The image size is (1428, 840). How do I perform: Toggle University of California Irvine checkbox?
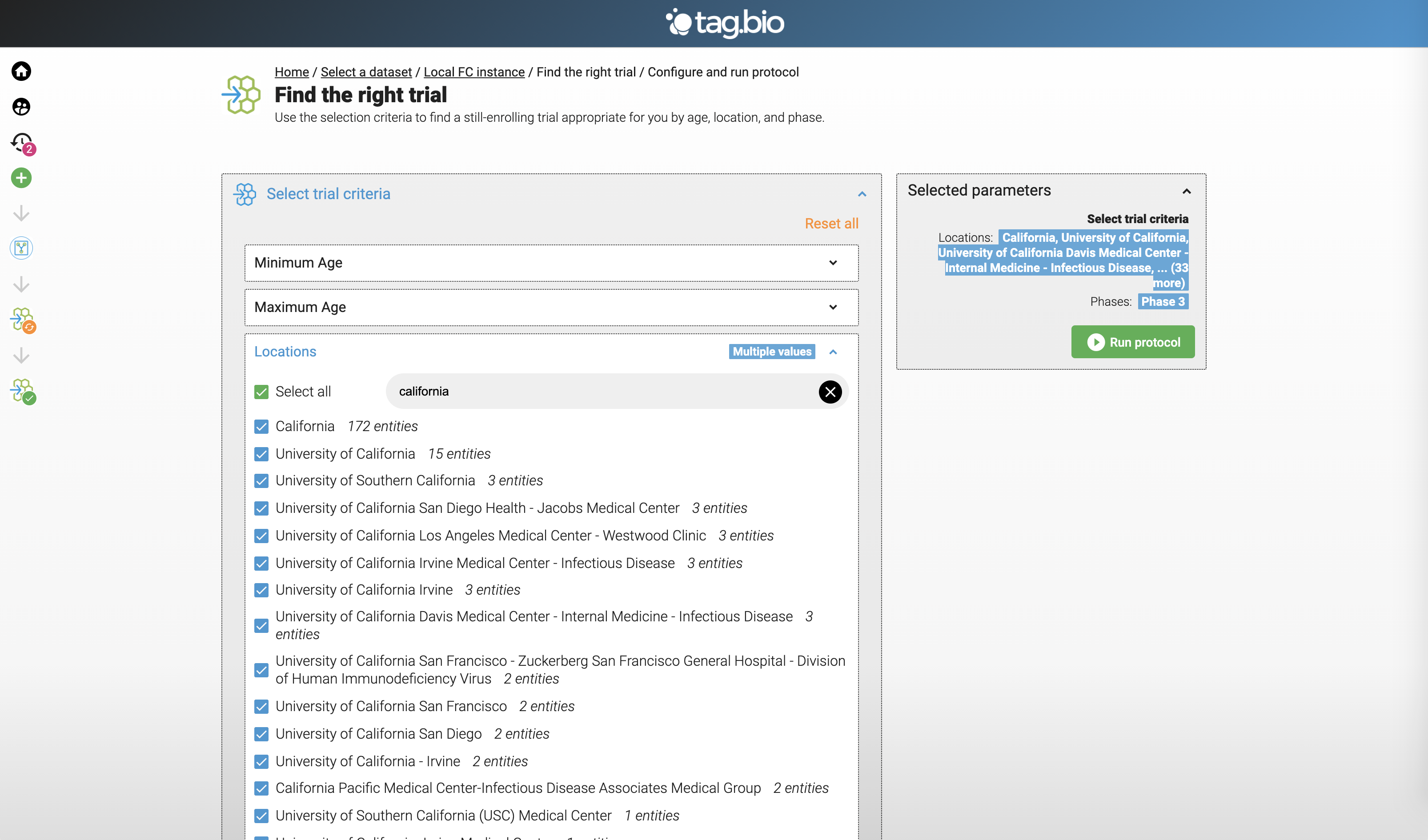(261, 590)
